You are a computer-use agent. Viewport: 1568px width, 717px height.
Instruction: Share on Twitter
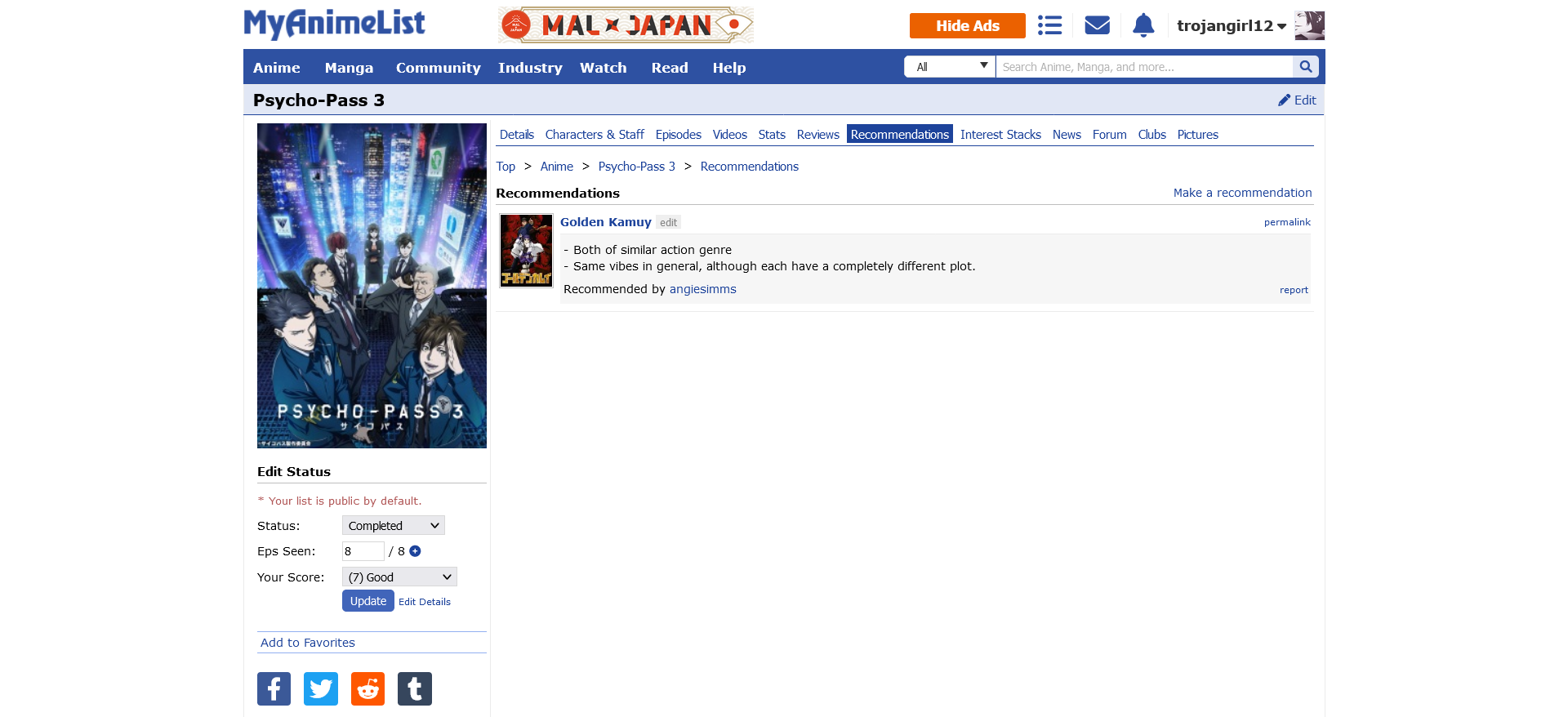point(321,688)
